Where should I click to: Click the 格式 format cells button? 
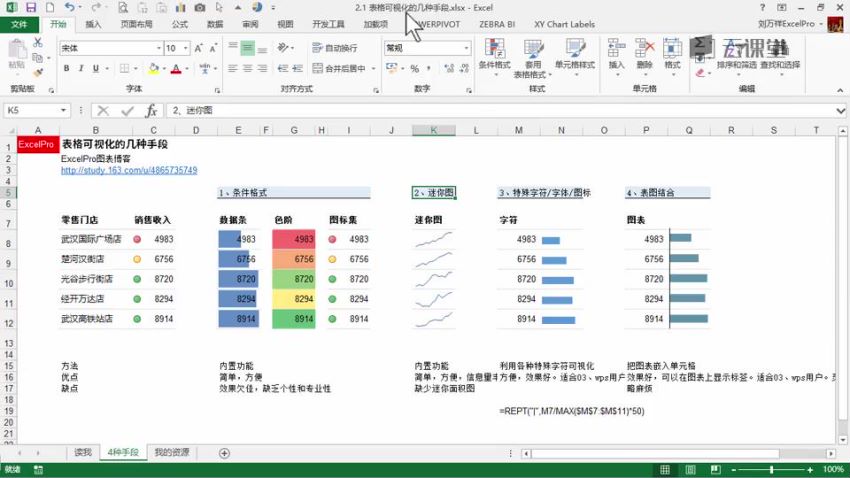coord(672,56)
